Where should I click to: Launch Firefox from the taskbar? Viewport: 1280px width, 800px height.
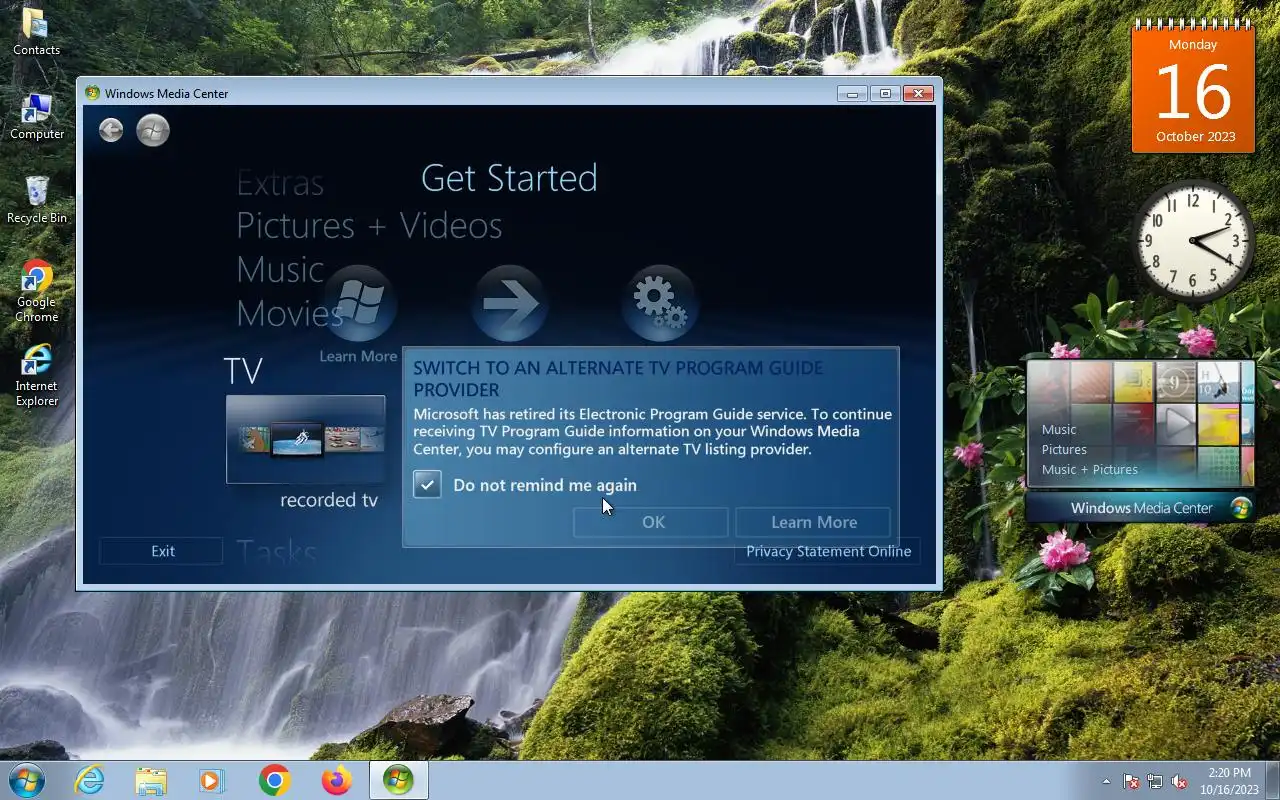click(336, 780)
